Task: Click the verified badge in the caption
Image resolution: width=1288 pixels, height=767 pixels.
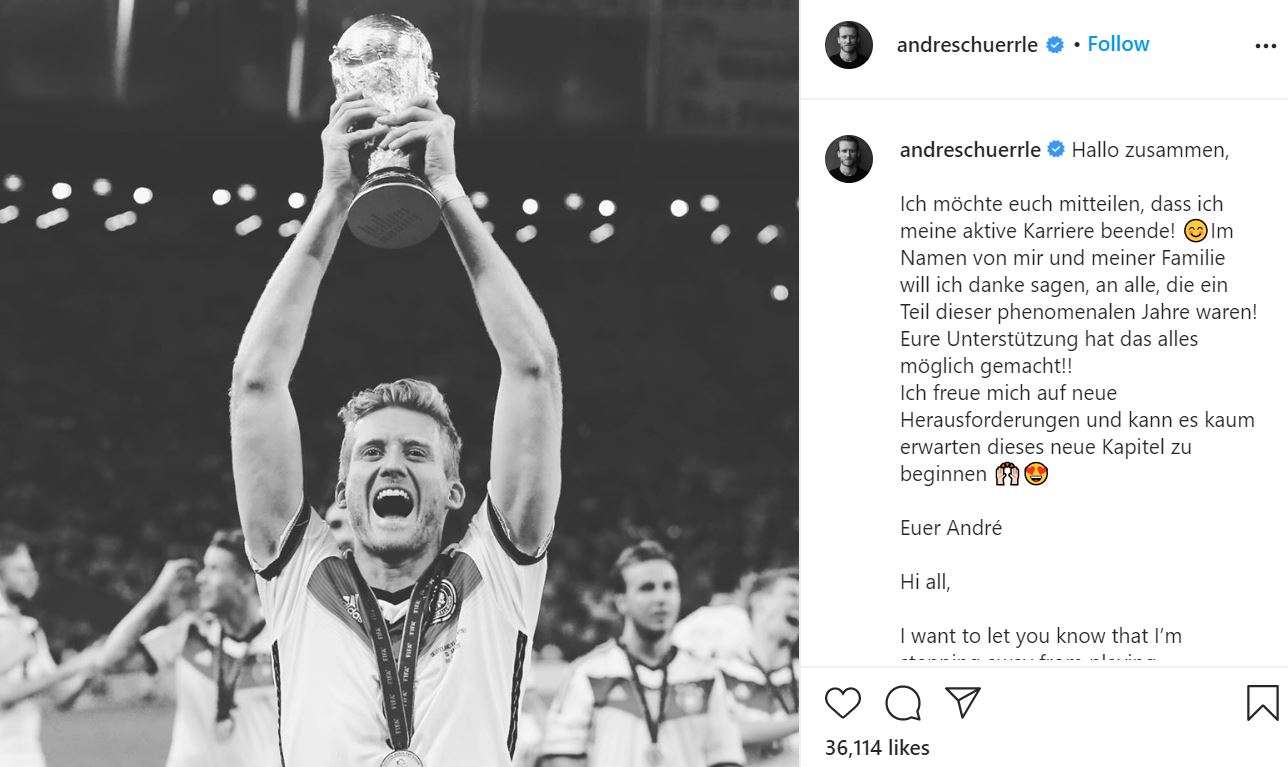Action: pyautogui.click(x=1056, y=150)
